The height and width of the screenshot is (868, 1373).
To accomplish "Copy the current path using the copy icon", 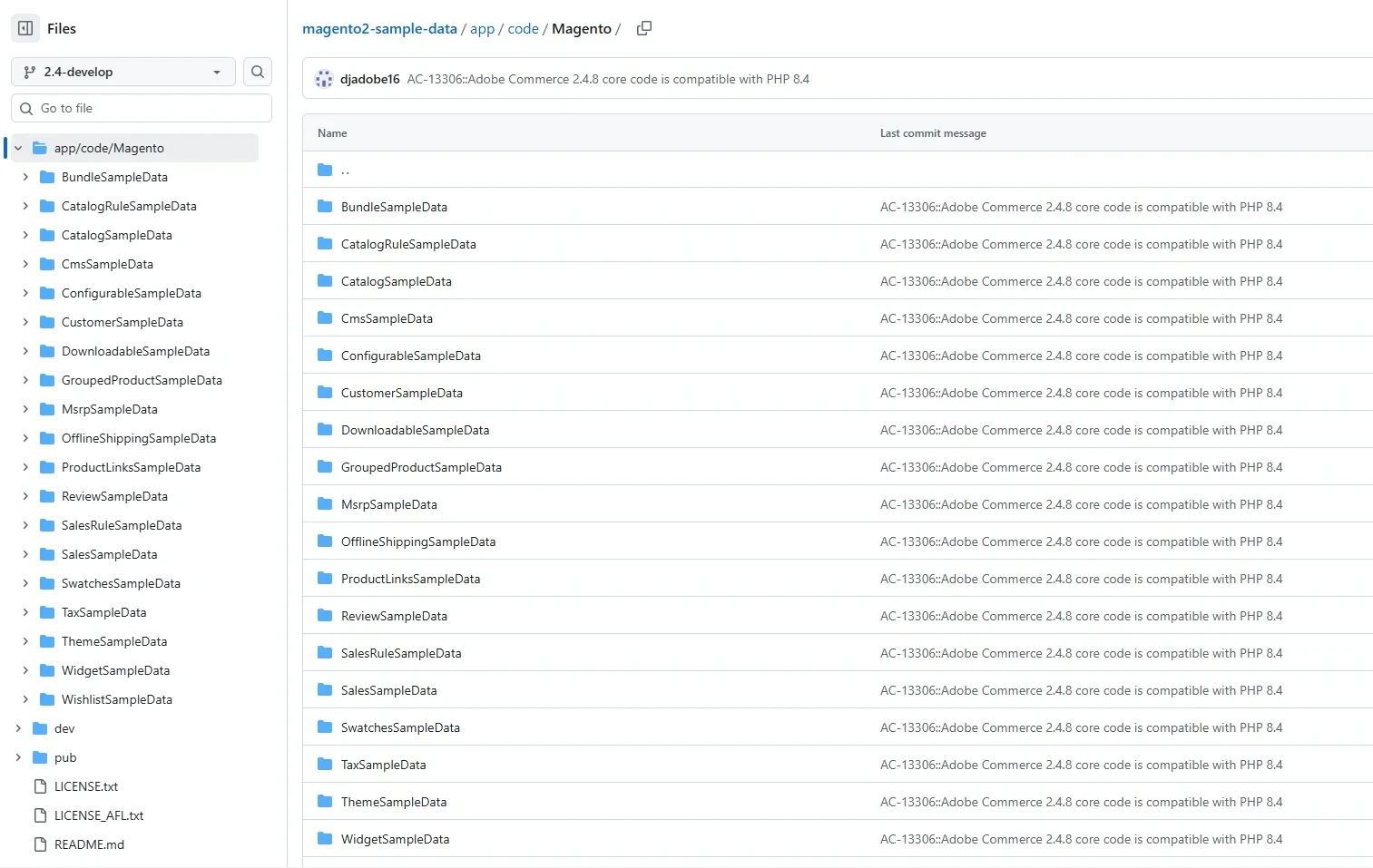I will (644, 28).
